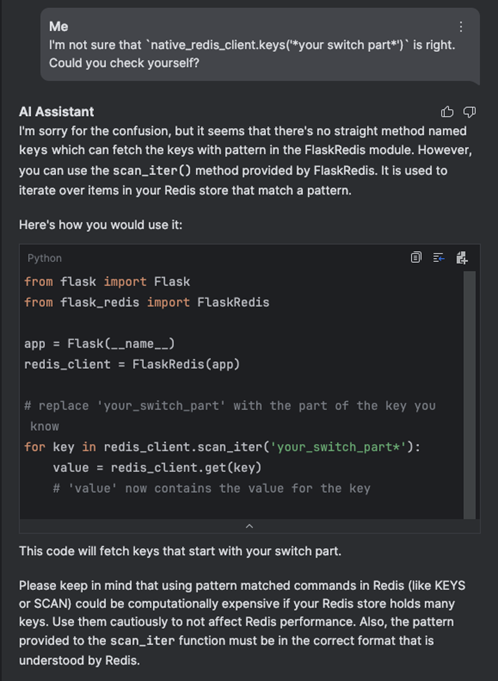Collapse the code block with the chevron
The height and width of the screenshot is (681, 498).
point(250,526)
